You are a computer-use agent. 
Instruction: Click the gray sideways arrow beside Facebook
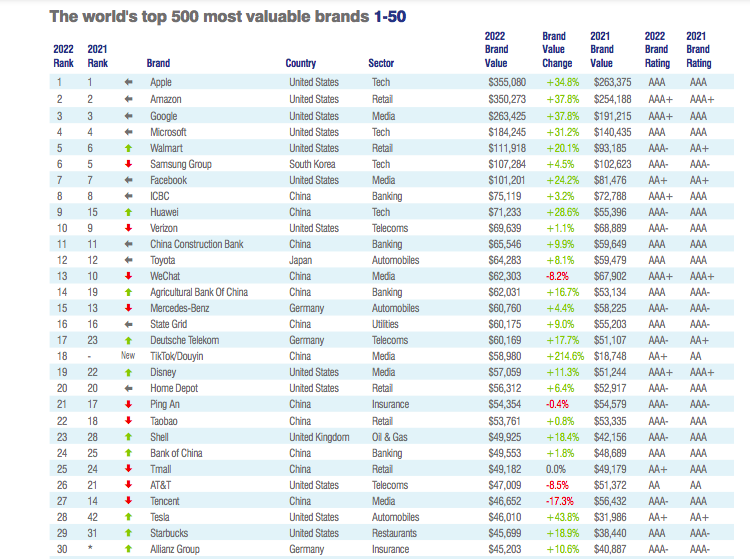pos(128,180)
